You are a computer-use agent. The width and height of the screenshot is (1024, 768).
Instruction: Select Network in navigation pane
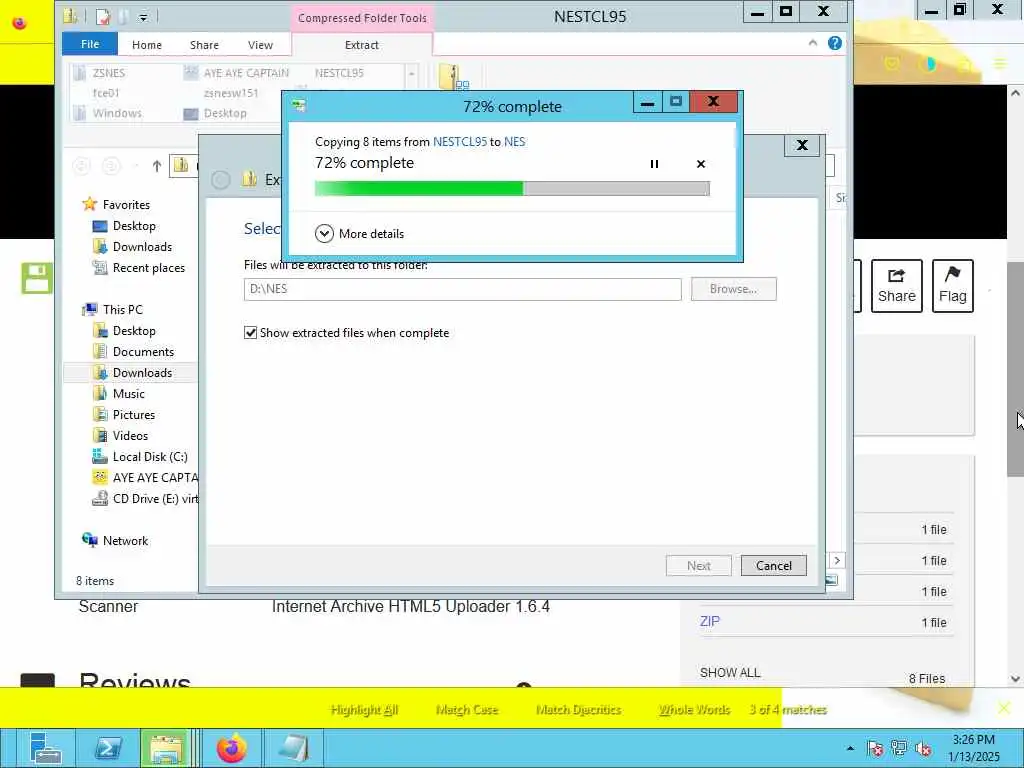(125, 541)
